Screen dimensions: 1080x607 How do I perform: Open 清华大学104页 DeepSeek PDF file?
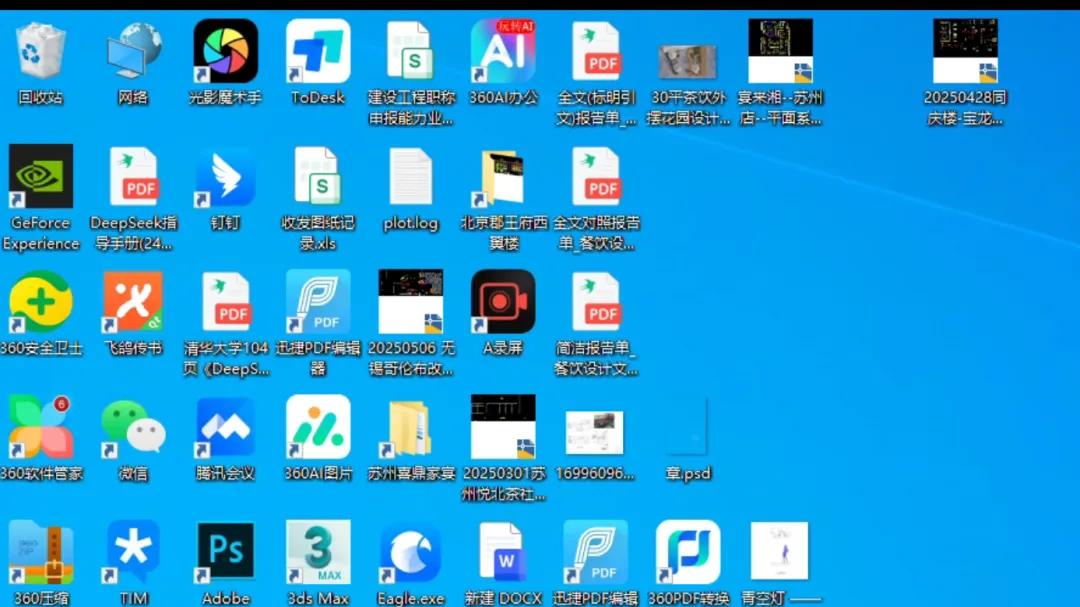coord(226,302)
